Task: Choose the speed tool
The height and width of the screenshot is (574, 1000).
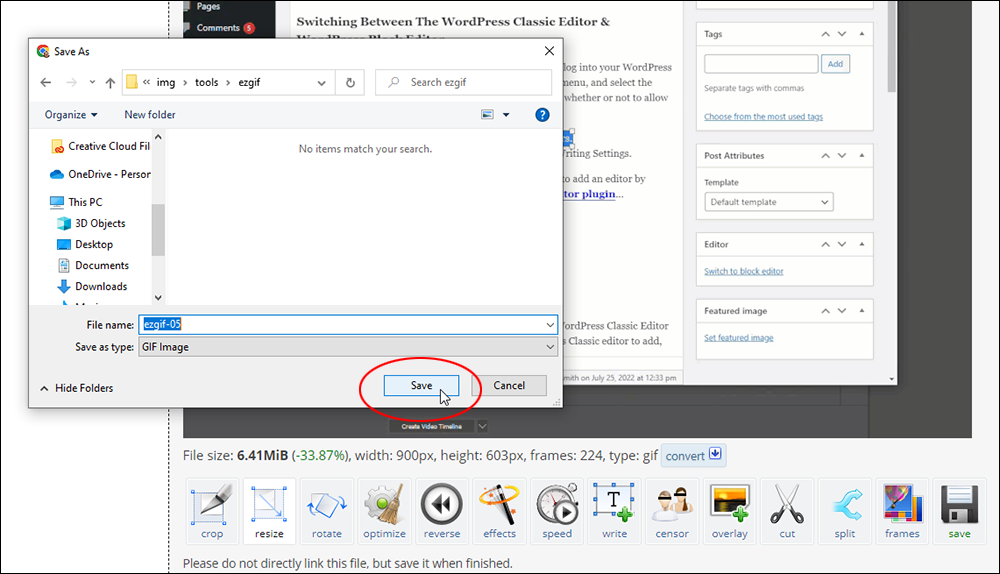Action: [557, 511]
